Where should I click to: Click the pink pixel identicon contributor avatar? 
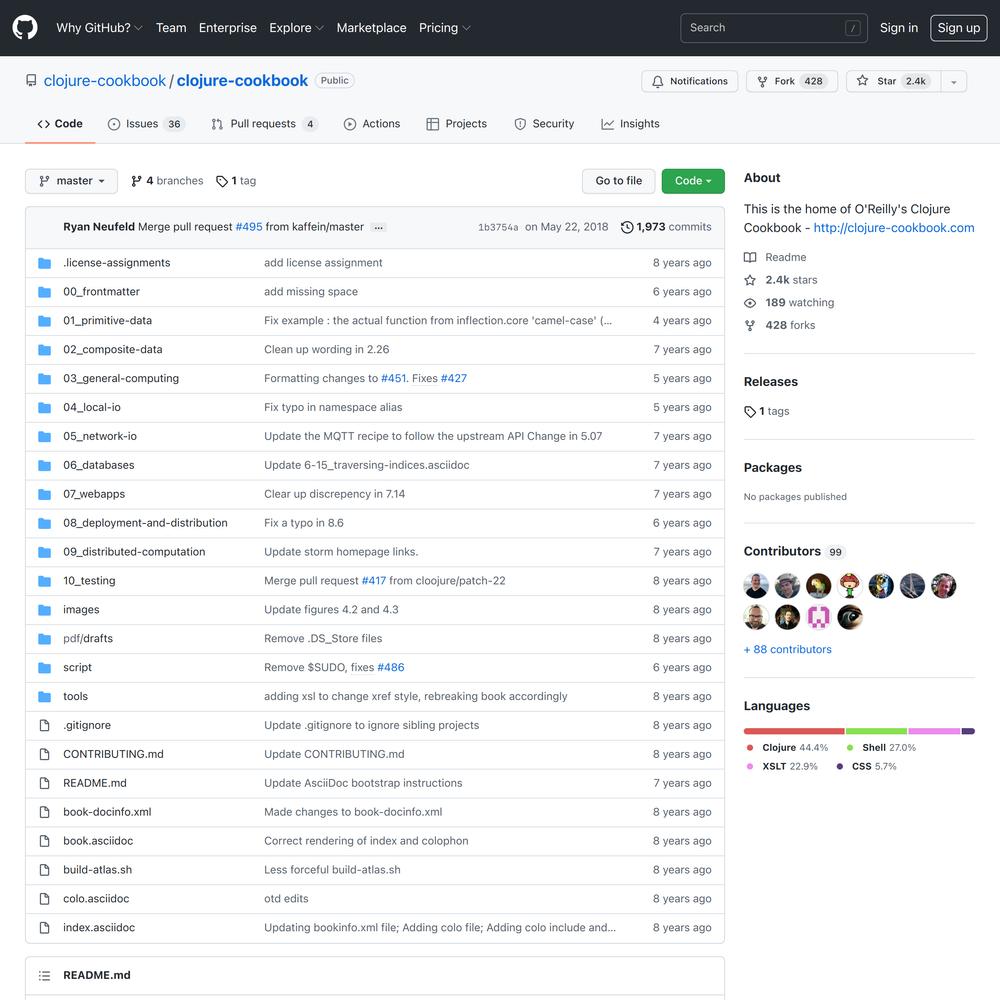[x=818, y=617]
